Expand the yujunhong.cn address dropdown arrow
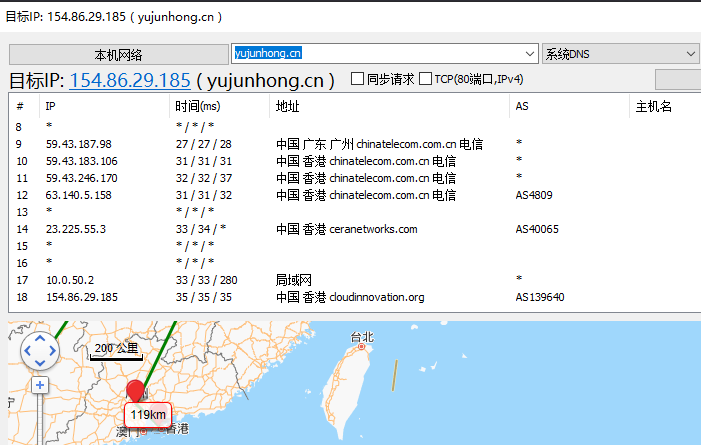Viewport: 701px width, 445px height. (530, 53)
